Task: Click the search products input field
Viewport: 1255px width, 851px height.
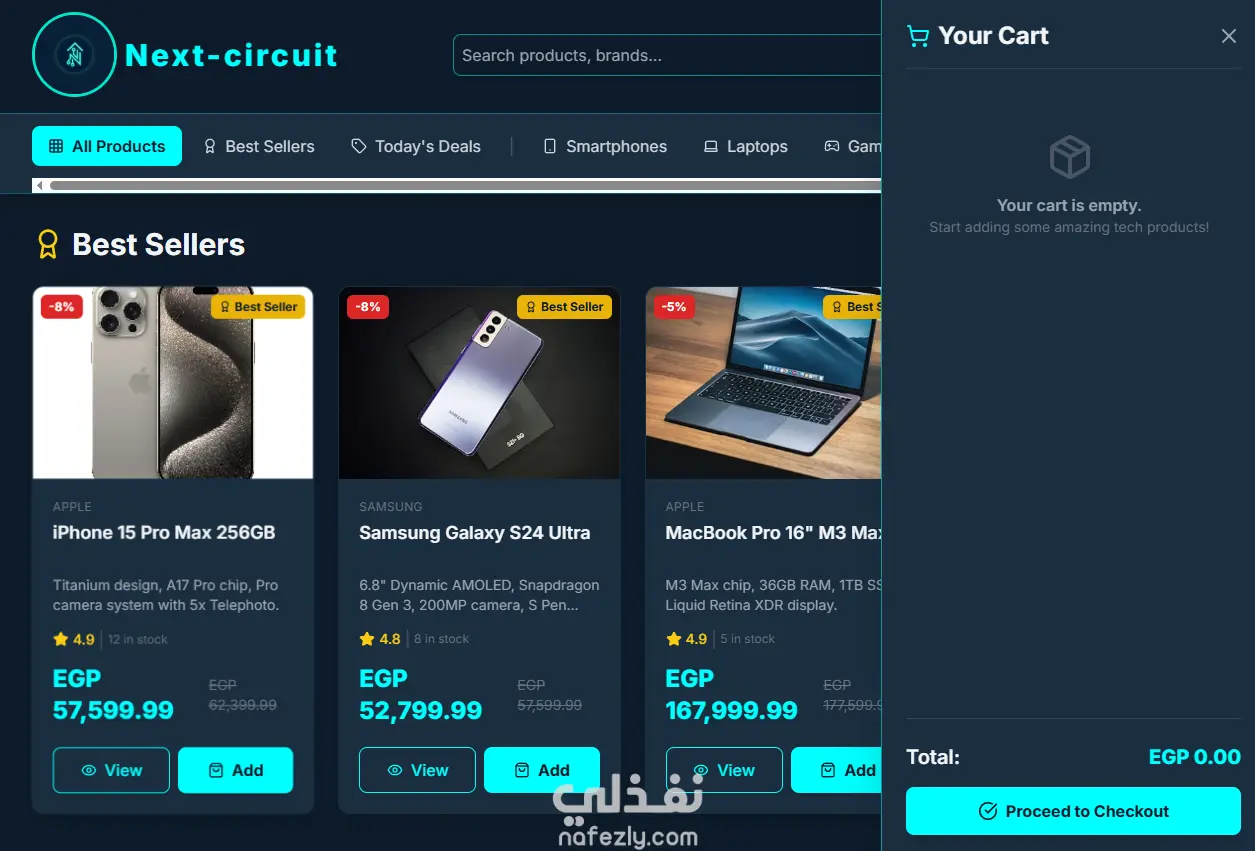Action: tap(667, 55)
